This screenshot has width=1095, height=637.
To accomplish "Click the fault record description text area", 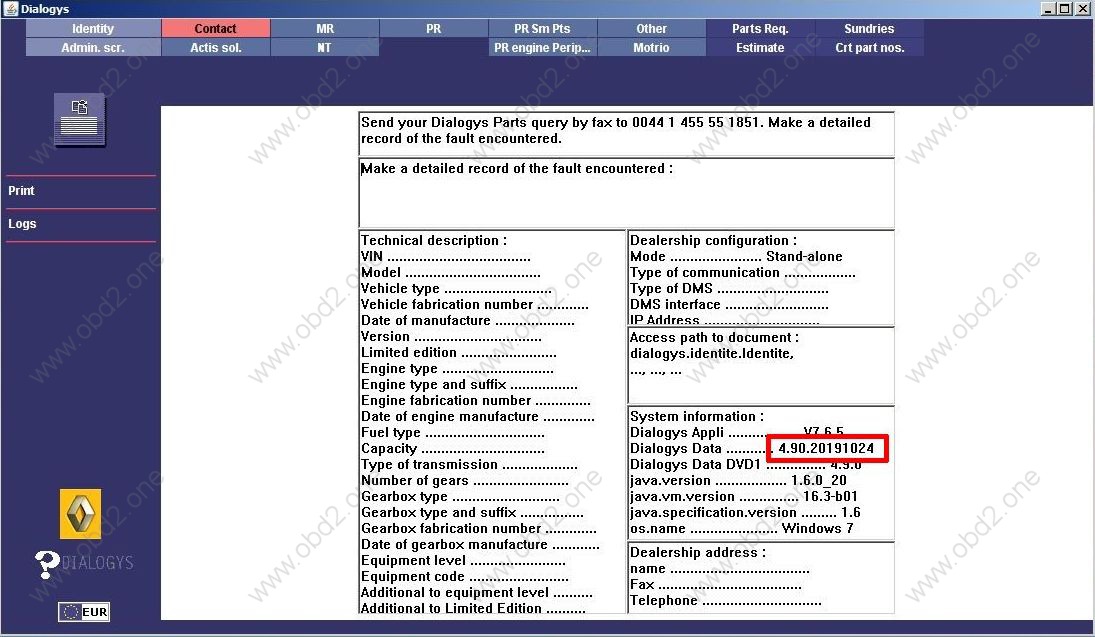I will click(625, 200).
